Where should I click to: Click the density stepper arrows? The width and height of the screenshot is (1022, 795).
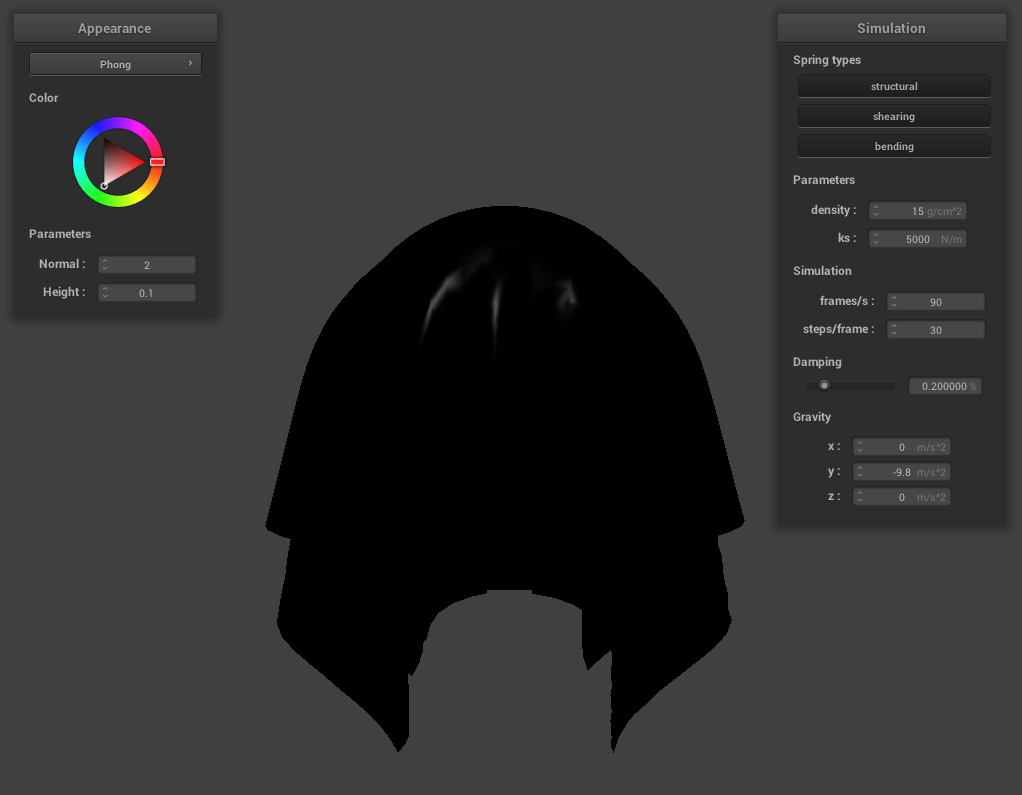pos(876,210)
